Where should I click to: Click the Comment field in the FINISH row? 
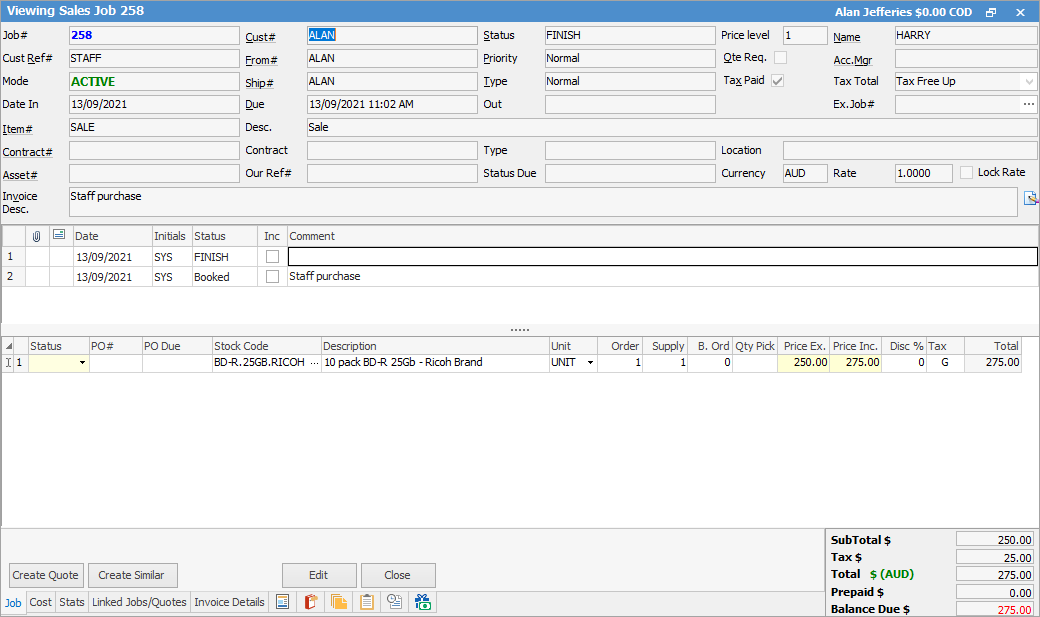662,257
